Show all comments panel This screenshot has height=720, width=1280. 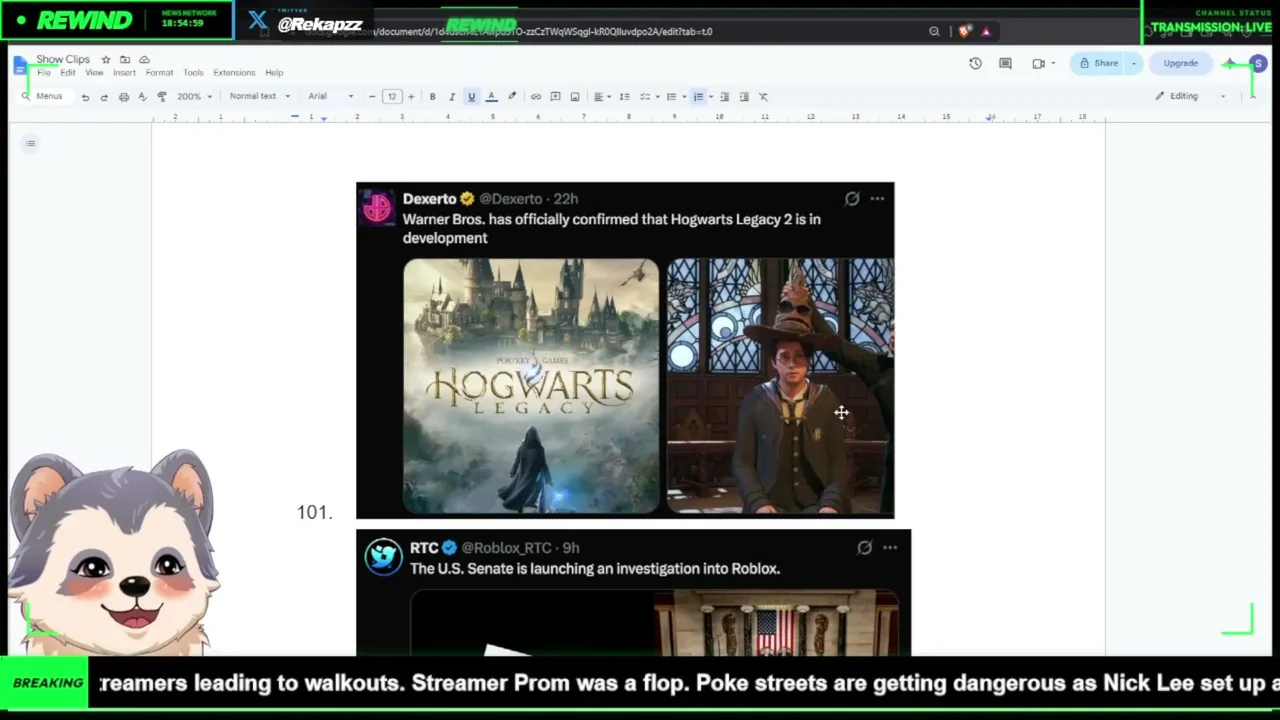[x=1006, y=64]
